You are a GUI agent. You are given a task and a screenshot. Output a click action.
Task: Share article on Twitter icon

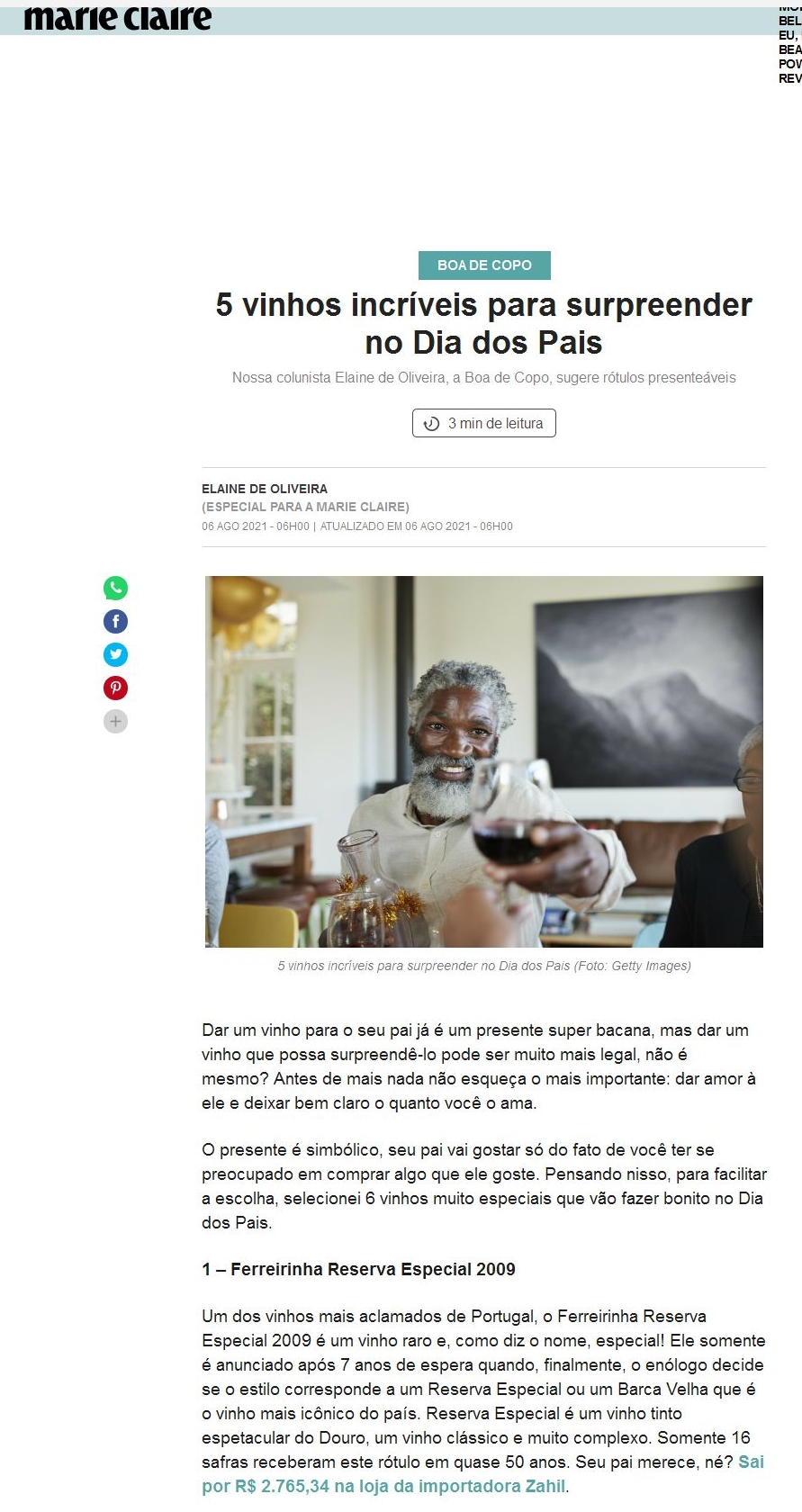[x=115, y=655]
